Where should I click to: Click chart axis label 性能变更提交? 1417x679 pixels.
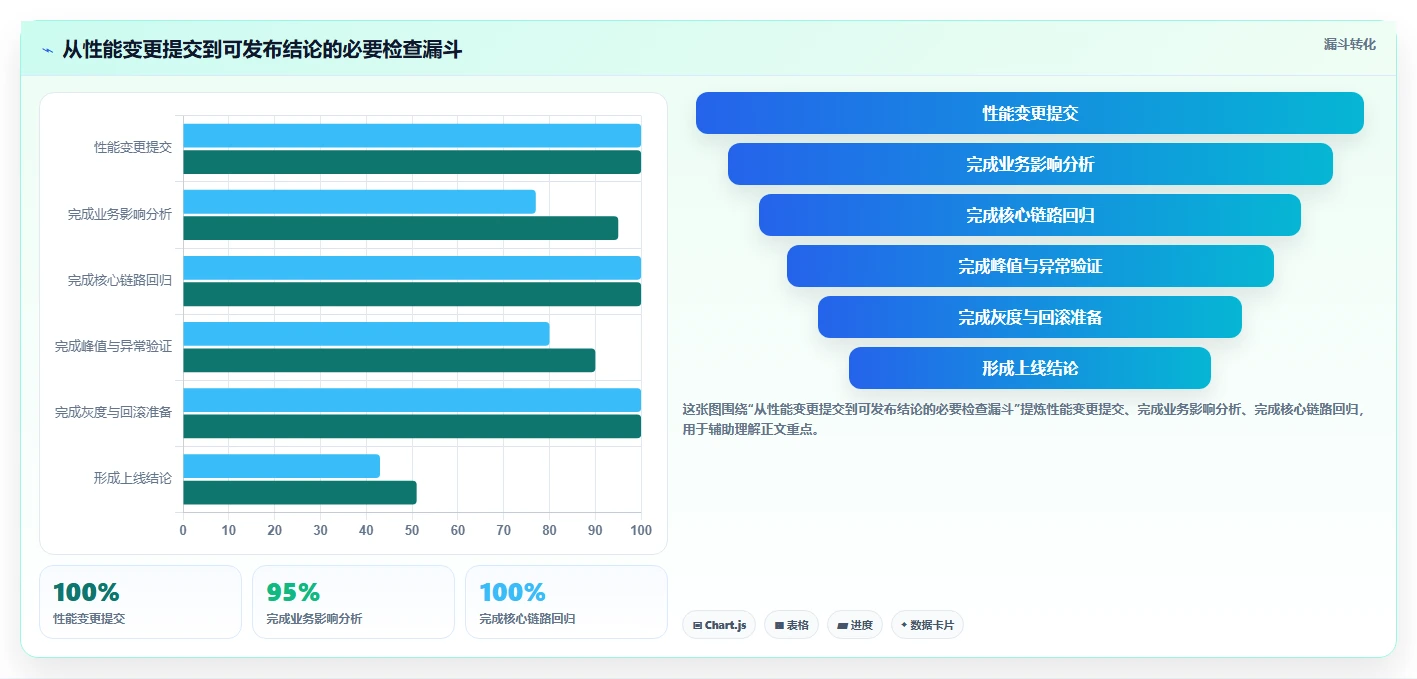133,147
